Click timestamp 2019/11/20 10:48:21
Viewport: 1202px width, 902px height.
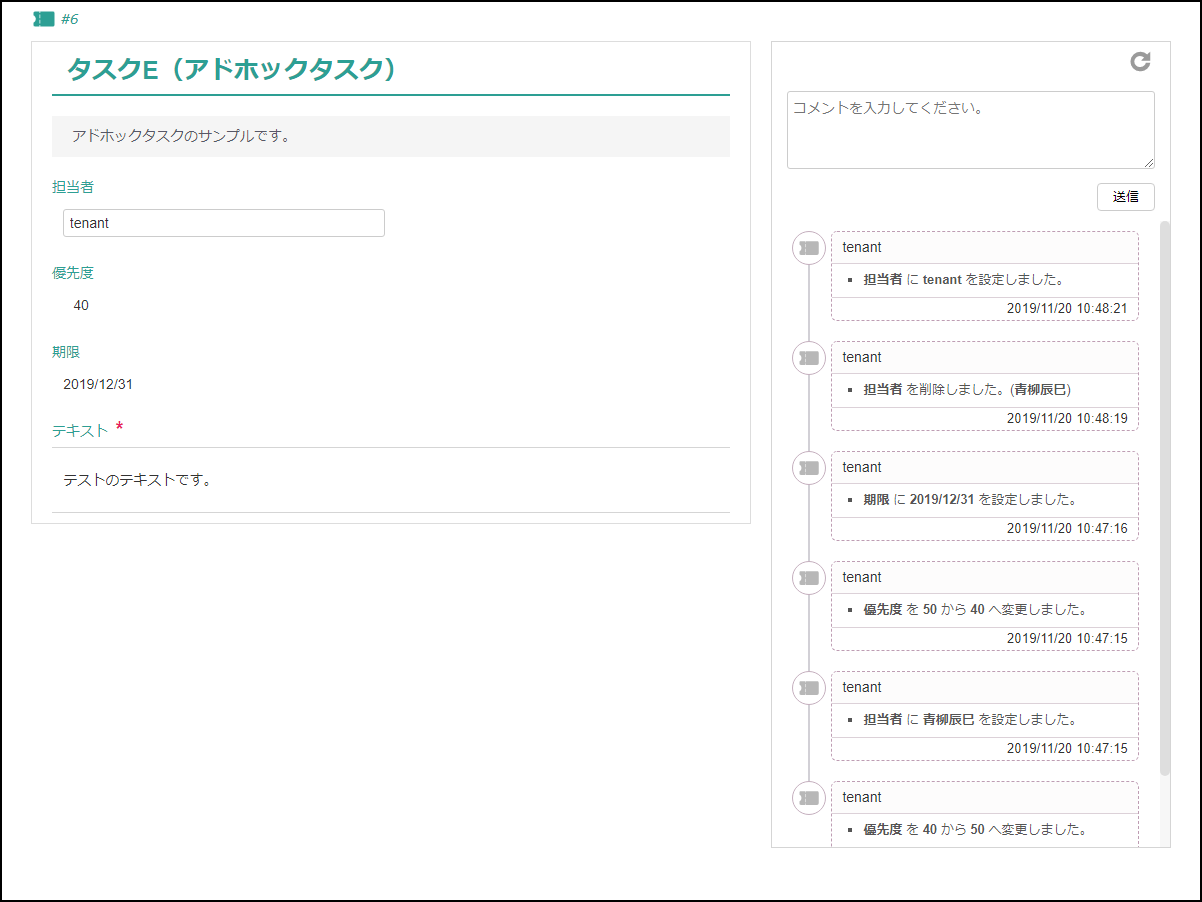[x=1067, y=308]
